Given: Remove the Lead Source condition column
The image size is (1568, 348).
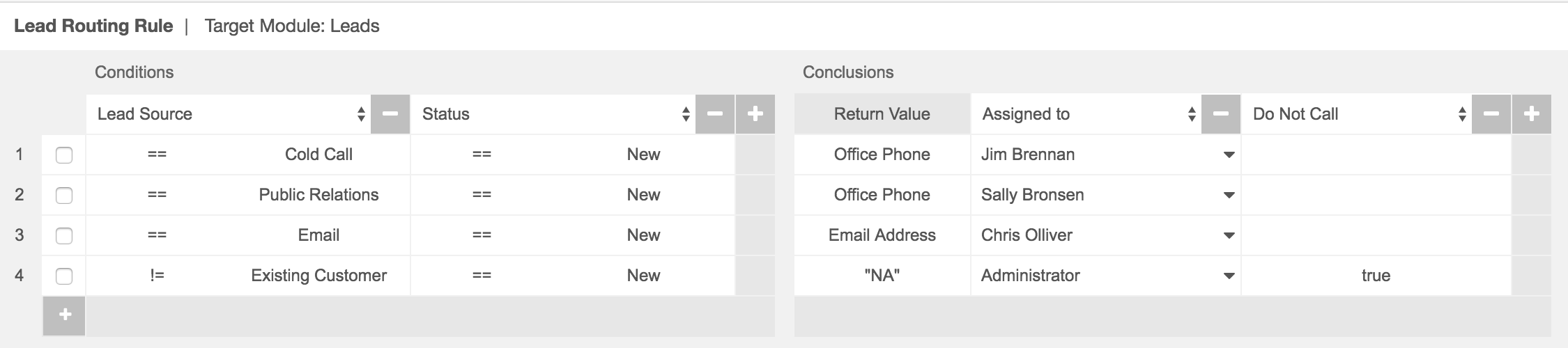Looking at the screenshot, I should coord(390,114).
